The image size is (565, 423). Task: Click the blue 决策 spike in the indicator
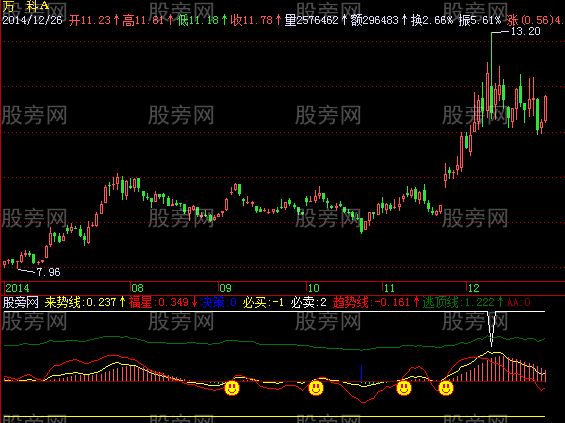click(361, 373)
